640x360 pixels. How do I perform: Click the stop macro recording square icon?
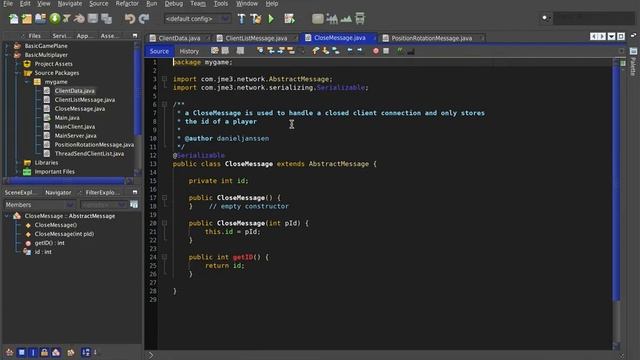pyautogui.click(x=386, y=51)
